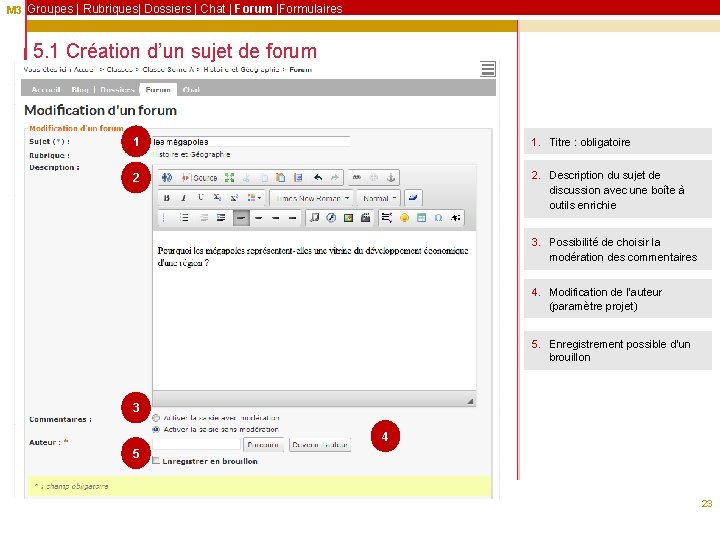Image resolution: width=720 pixels, height=540 pixels.
Task: Click the paste from Word icon
Action: (298, 178)
